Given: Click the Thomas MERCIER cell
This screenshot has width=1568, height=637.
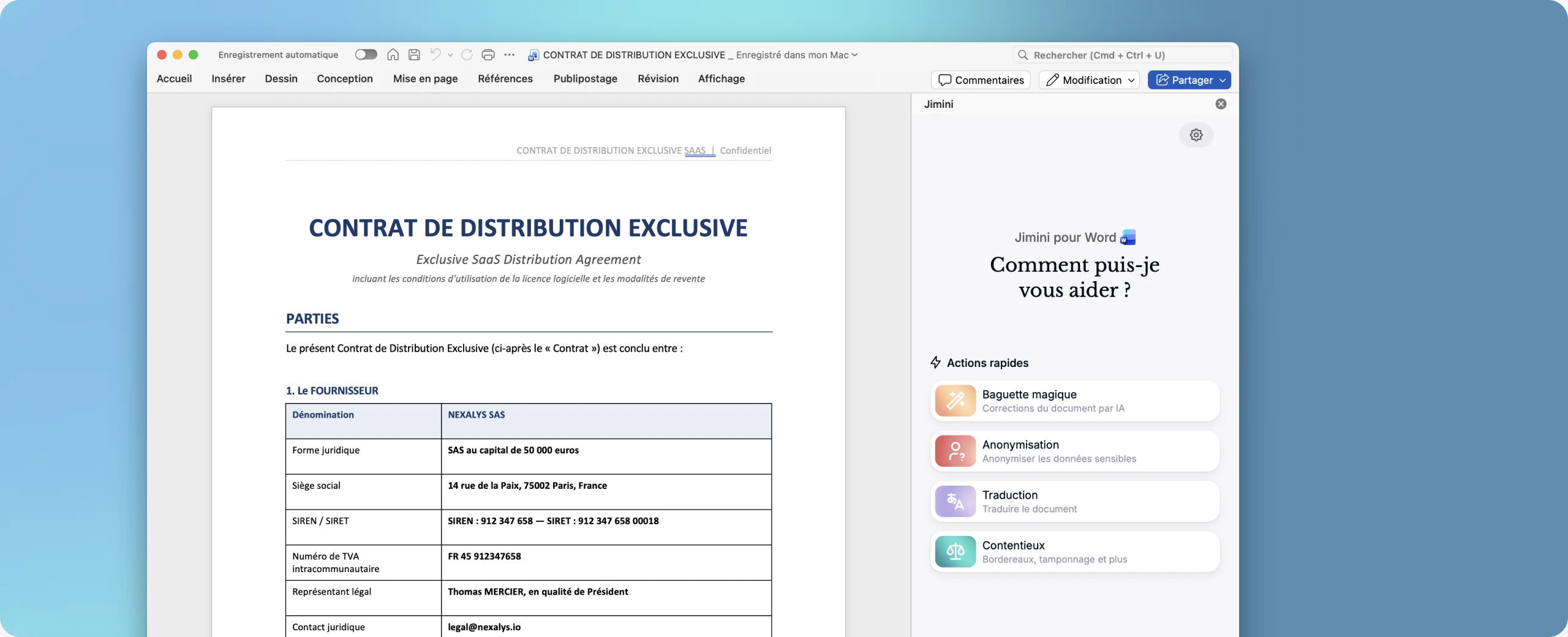Looking at the screenshot, I should point(606,598).
